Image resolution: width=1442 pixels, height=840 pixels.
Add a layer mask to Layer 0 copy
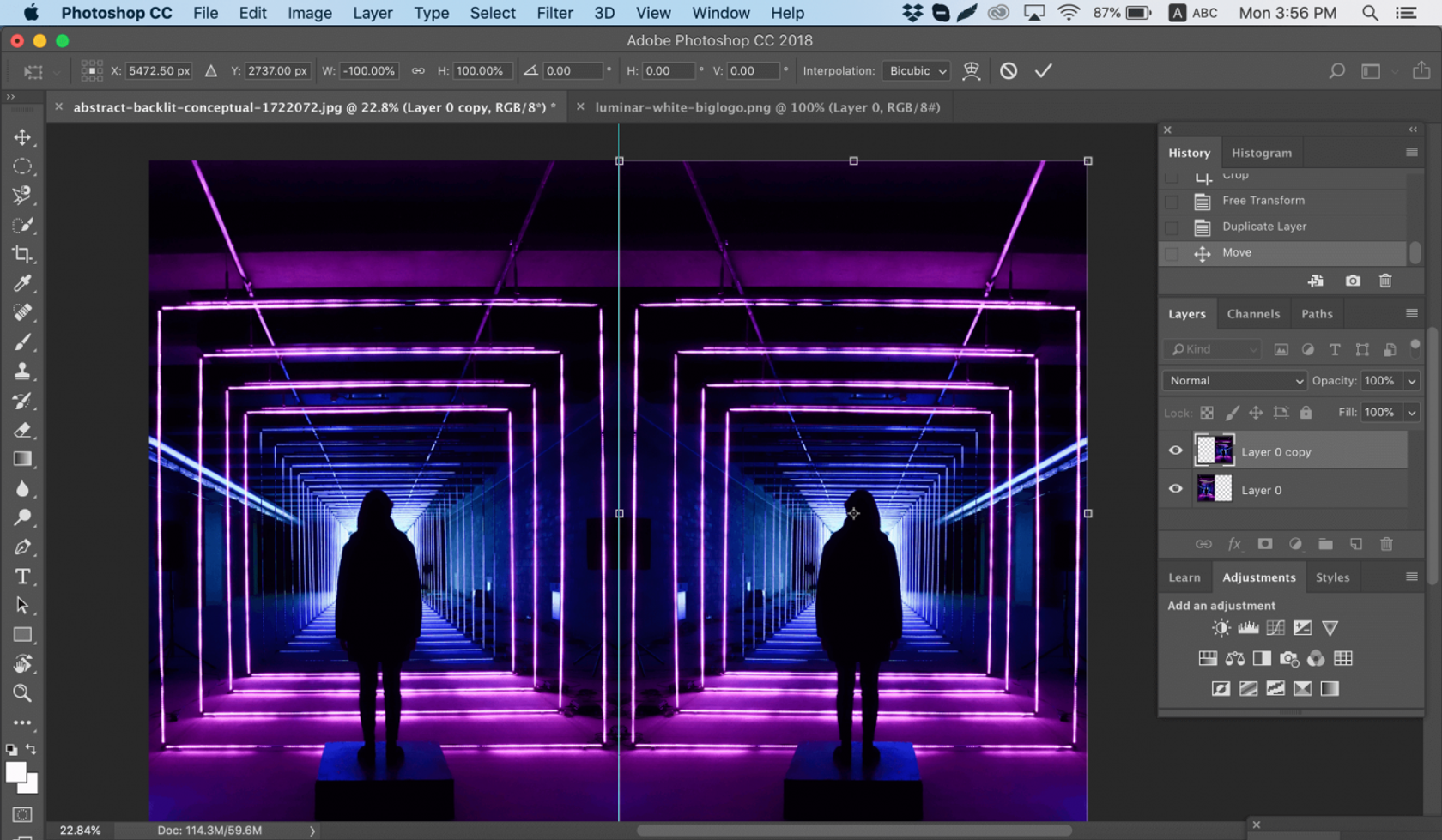pos(1264,544)
